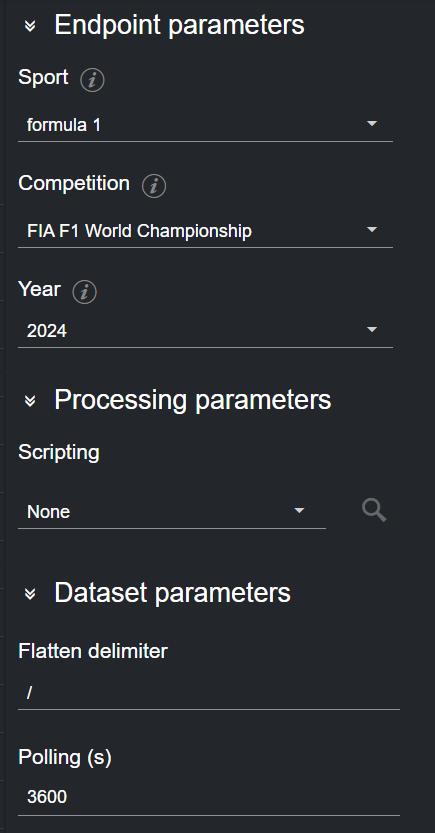Click the 'None' scripting value
This screenshot has height=833, width=435.
click(48, 512)
